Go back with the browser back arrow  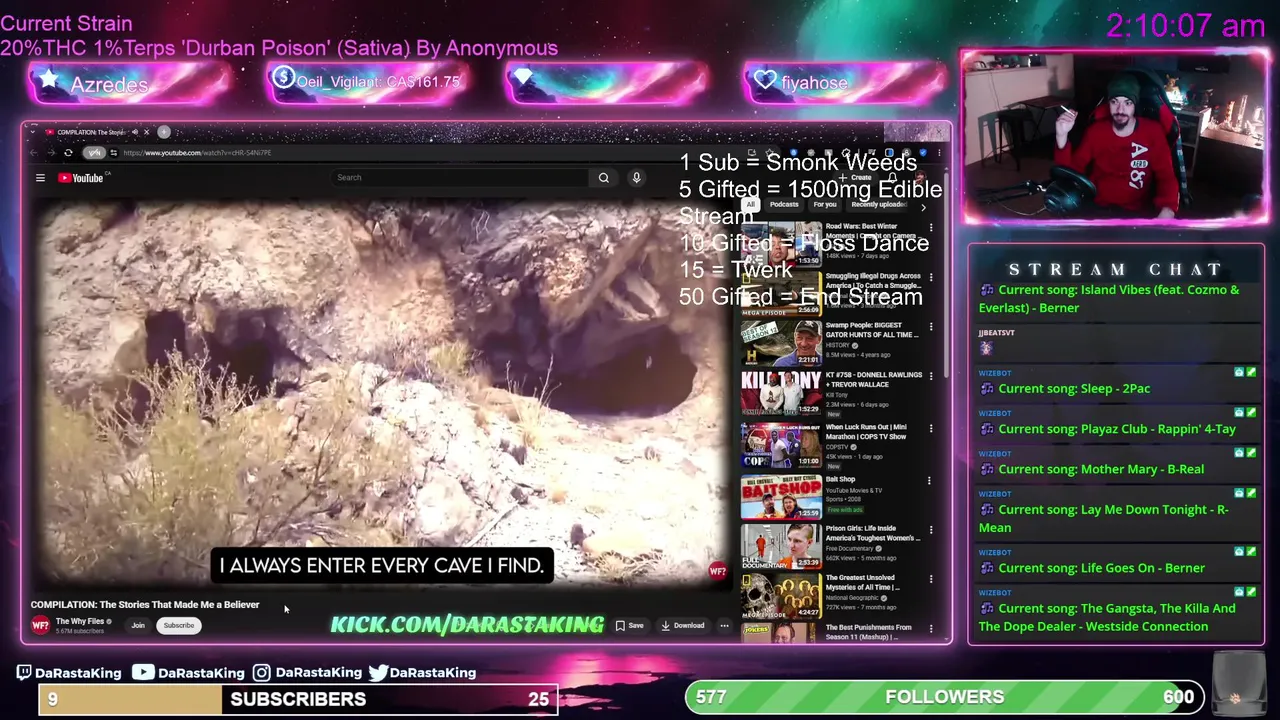pos(33,153)
